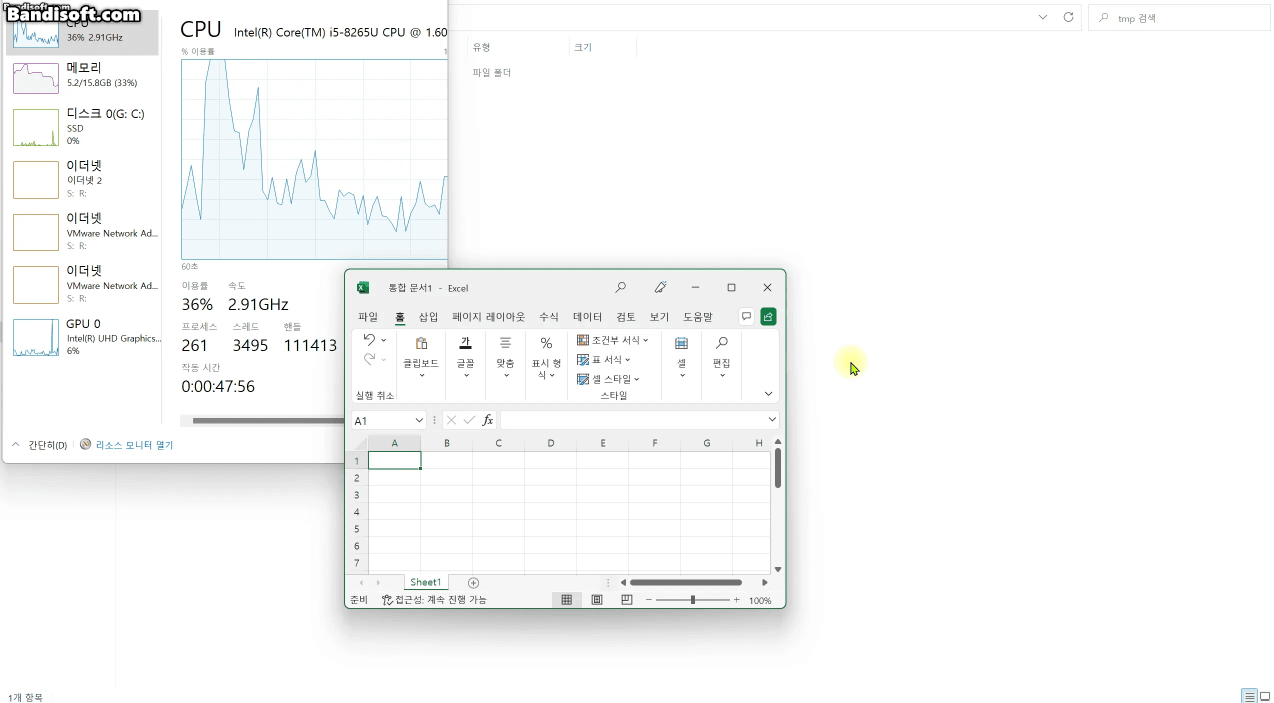Click the Refresh icon in File Explorer

(x=1068, y=17)
